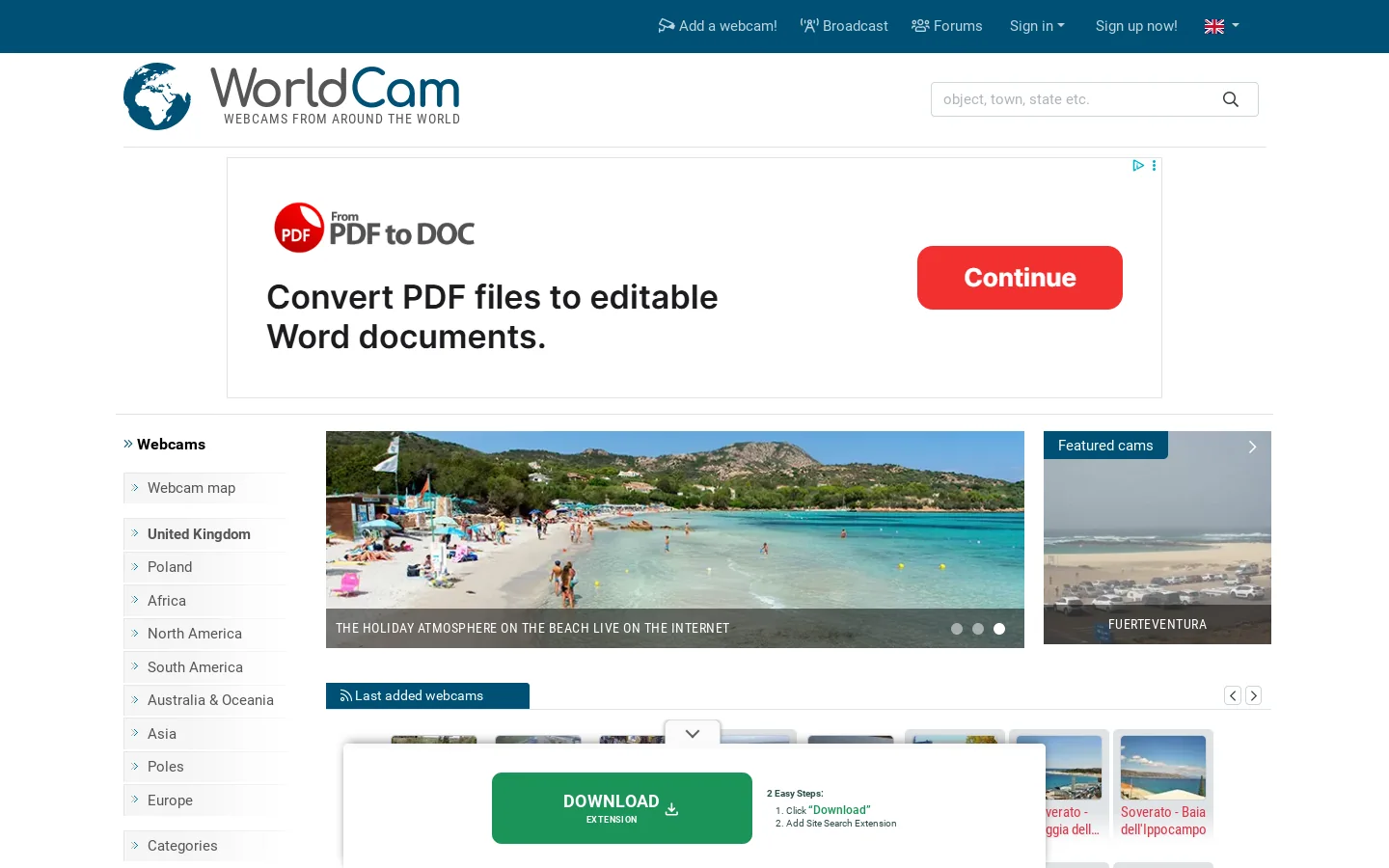Select Africa in sidebar
The width and height of the screenshot is (1389, 868).
[204, 601]
